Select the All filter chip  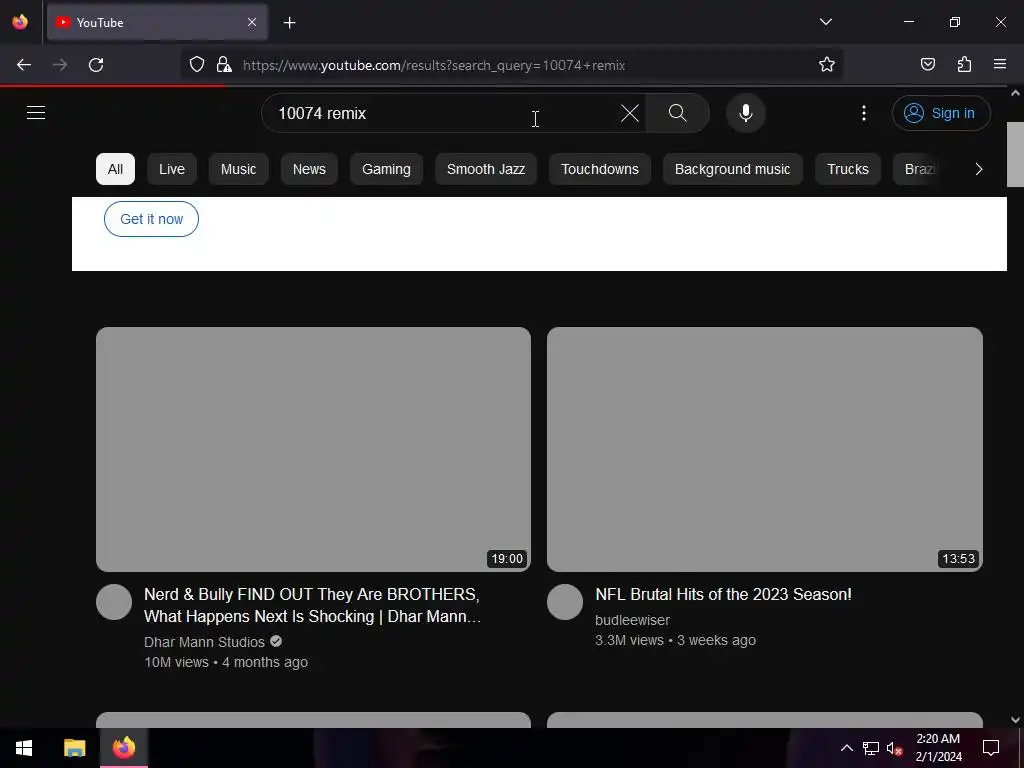116,169
